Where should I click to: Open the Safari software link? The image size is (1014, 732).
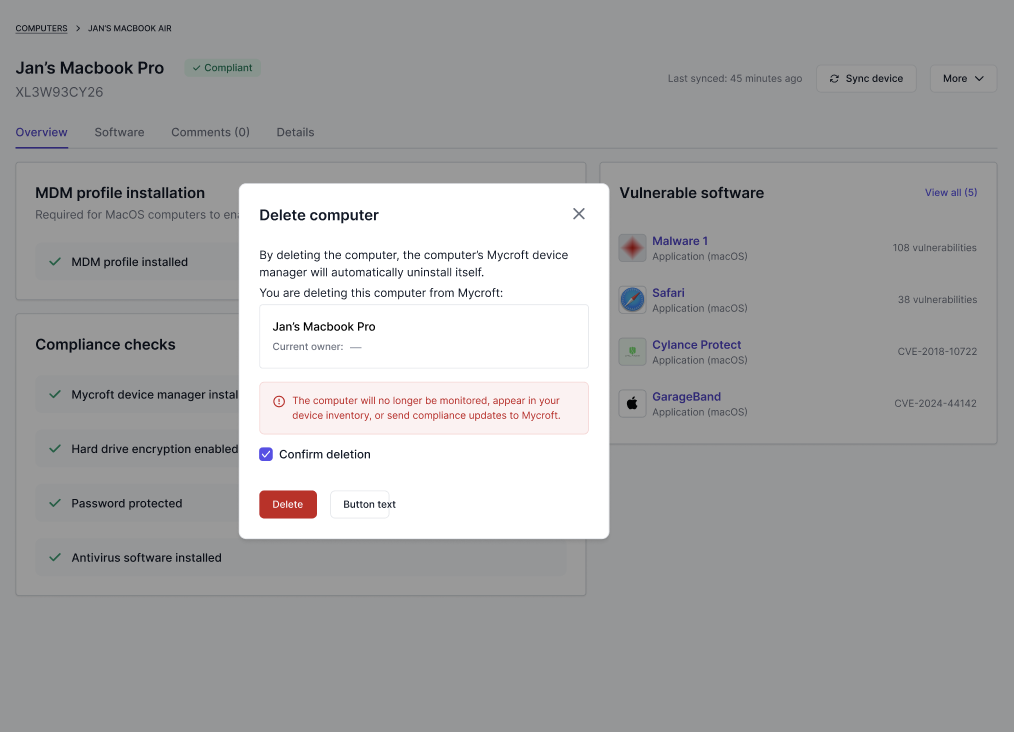(668, 293)
